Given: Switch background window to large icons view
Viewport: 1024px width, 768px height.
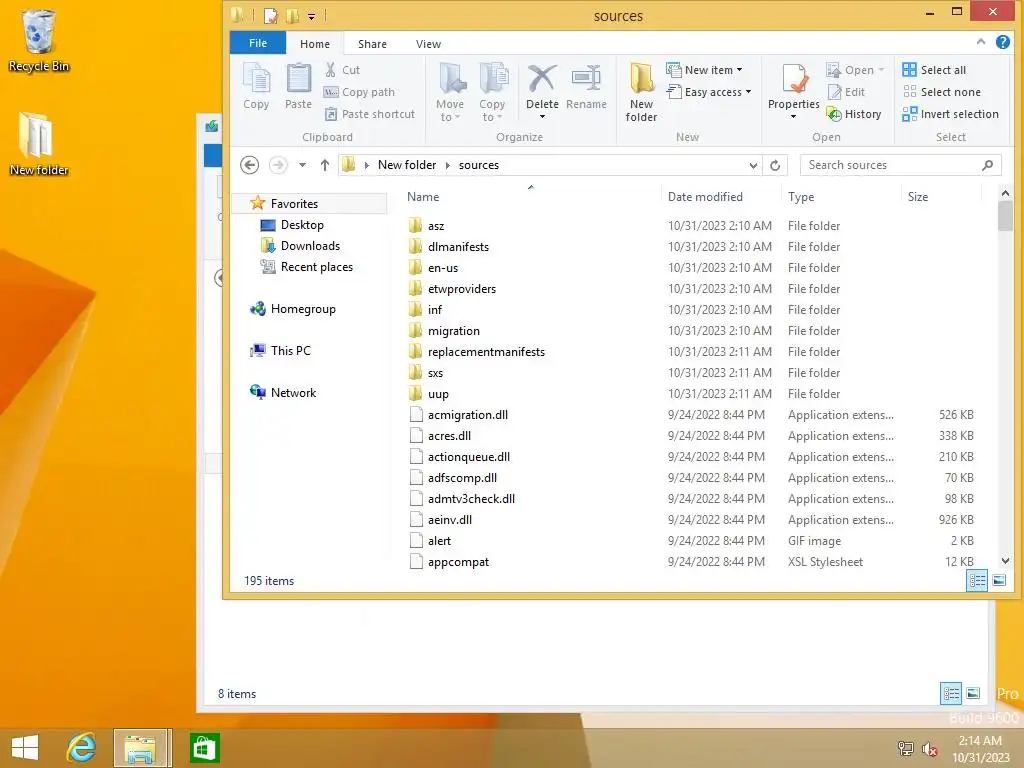Looking at the screenshot, I should (972, 694).
